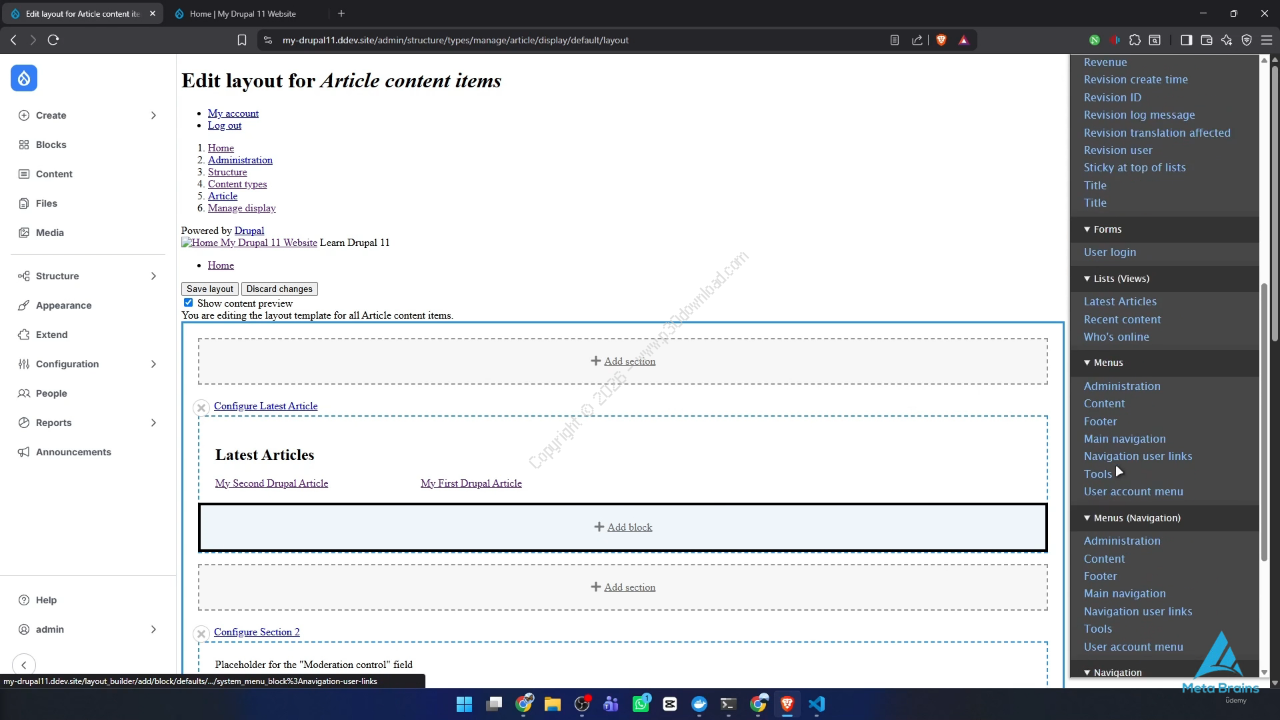Collapse the sidebar with the bottom arrow button
1280x720 pixels.
(x=24, y=665)
